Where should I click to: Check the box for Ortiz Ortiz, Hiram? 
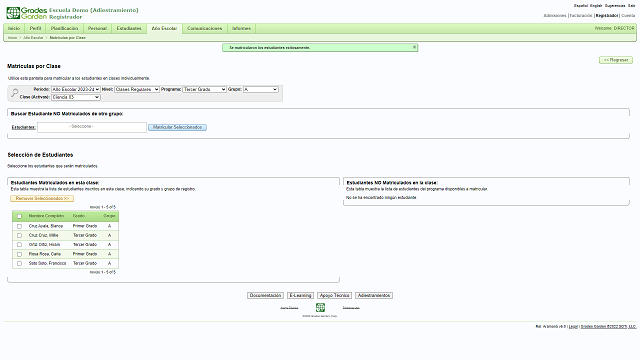coord(19,245)
